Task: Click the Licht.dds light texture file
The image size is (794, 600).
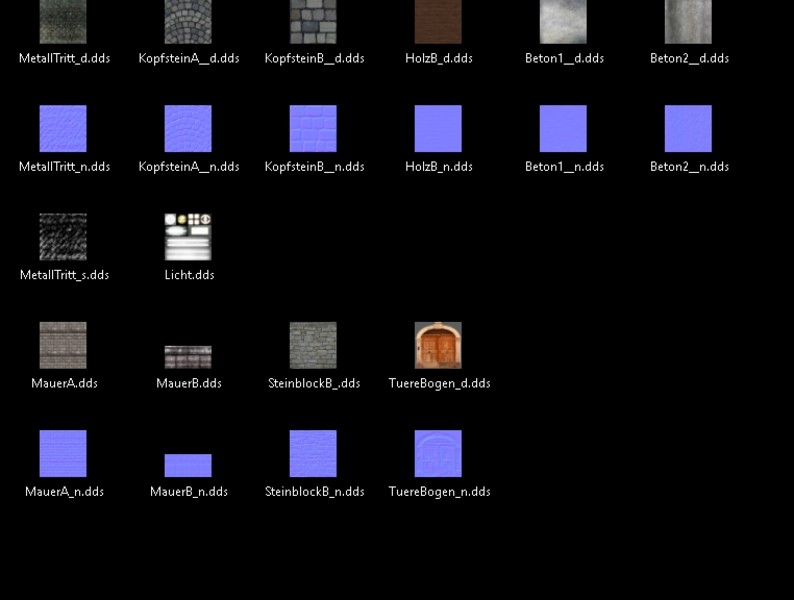Action: coord(188,237)
